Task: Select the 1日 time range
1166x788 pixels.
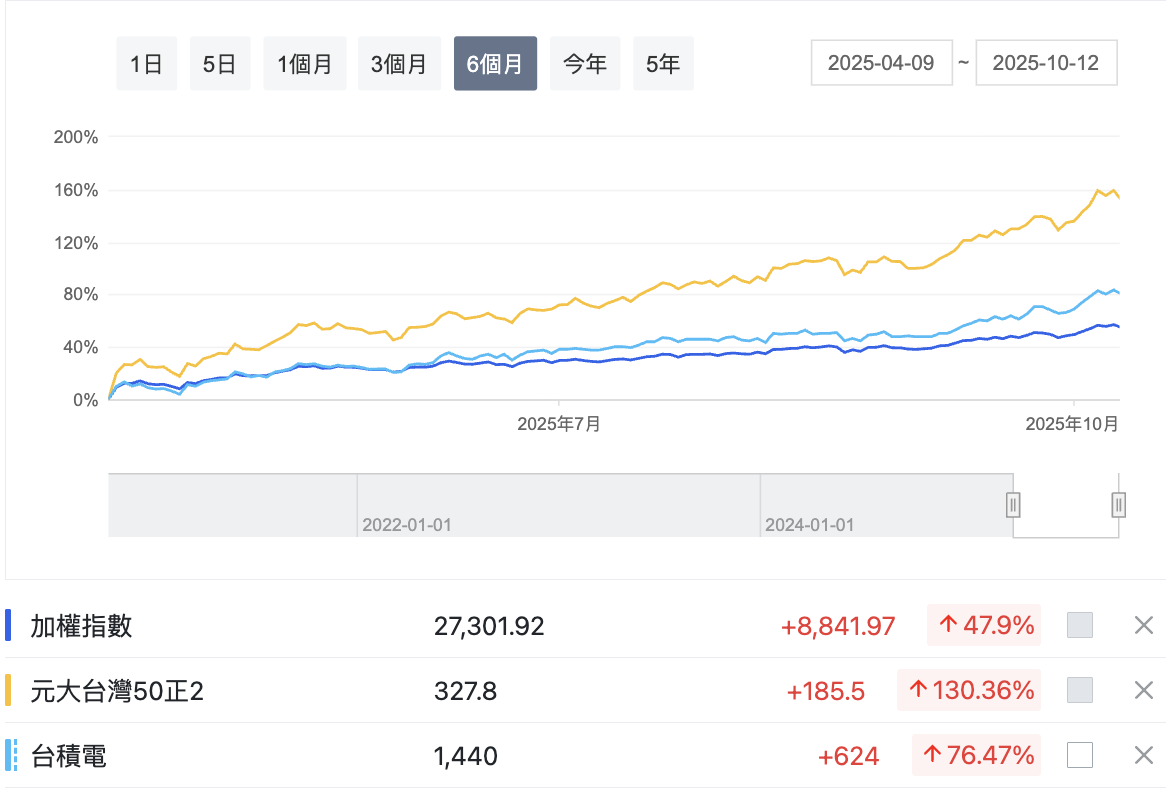Action: [x=146, y=64]
